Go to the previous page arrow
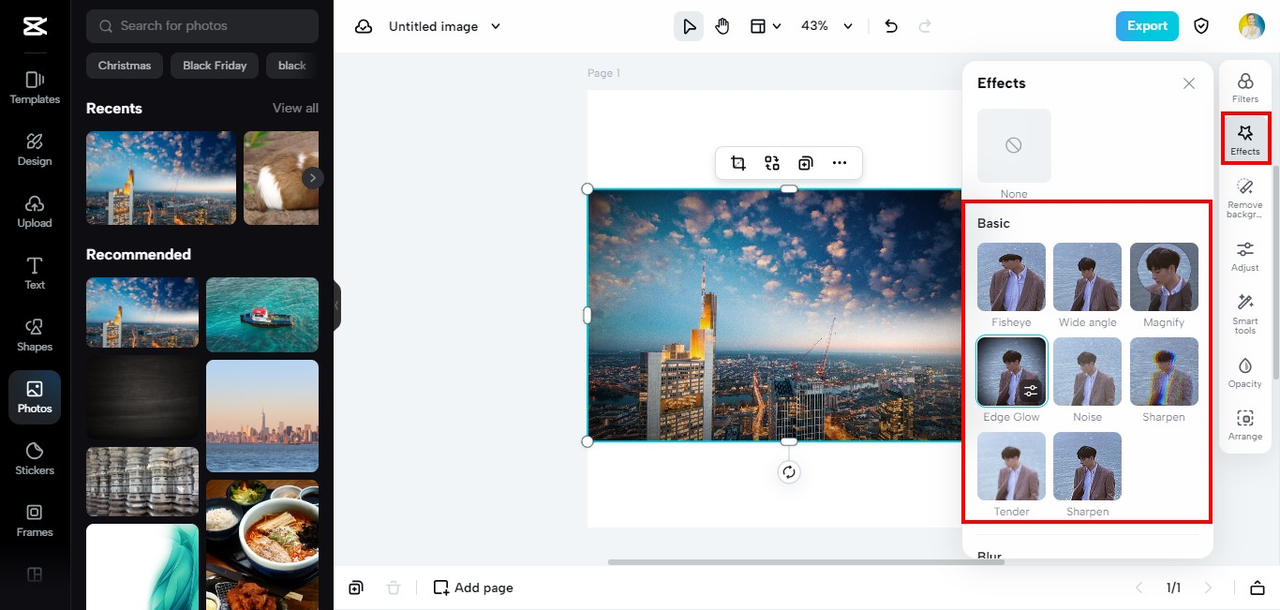The height and width of the screenshot is (610, 1280). pyautogui.click(x=1139, y=588)
